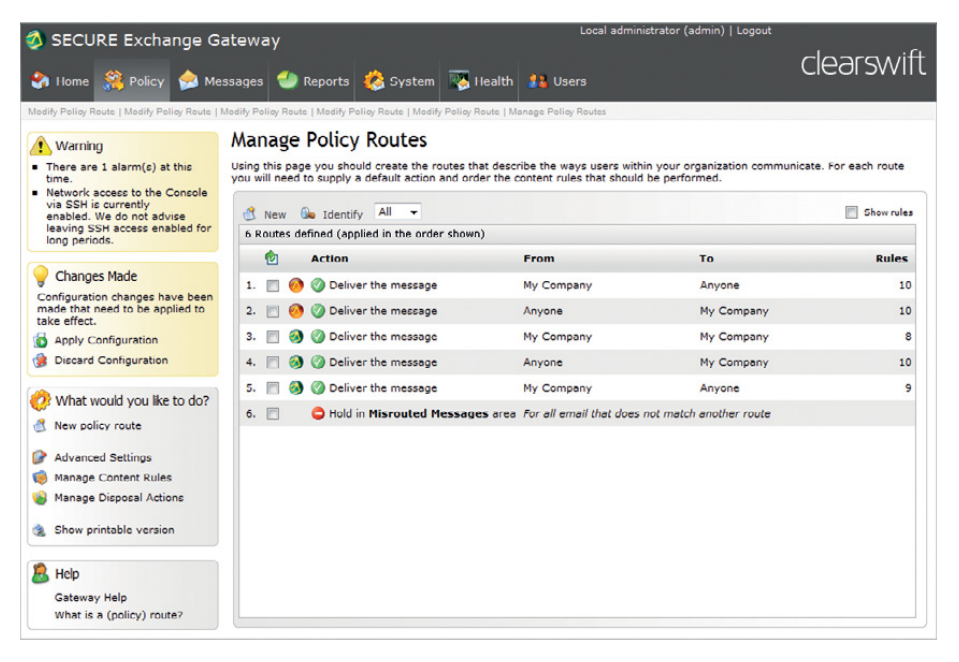Open the System menu tab
This screenshot has height=662, width=959.
tap(399, 81)
